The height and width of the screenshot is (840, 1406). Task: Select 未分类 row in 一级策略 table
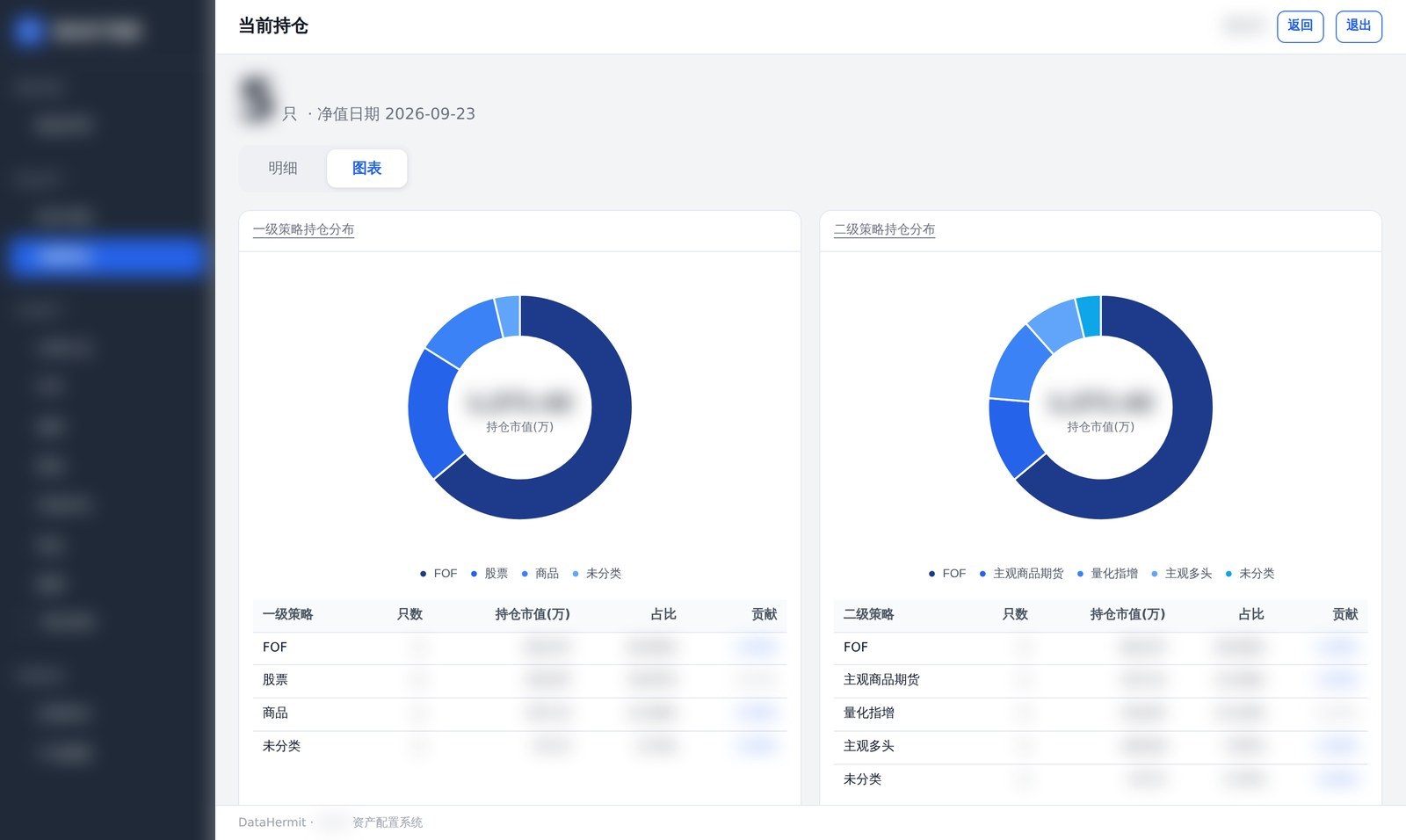(x=519, y=747)
